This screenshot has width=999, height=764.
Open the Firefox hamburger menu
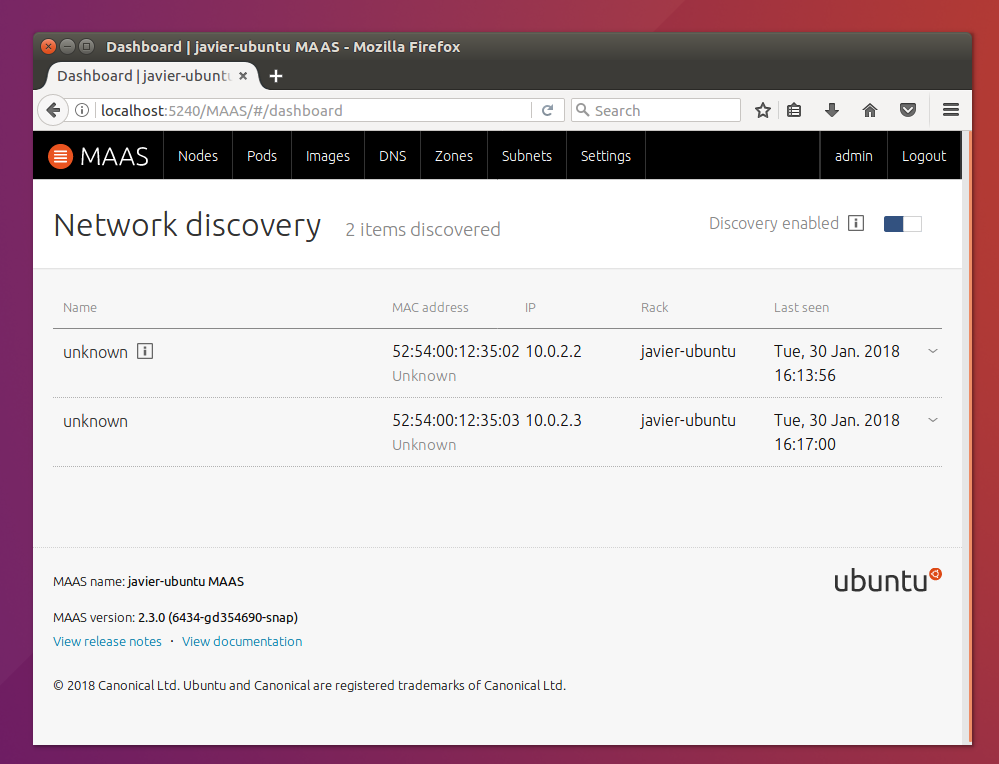tap(951, 110)
